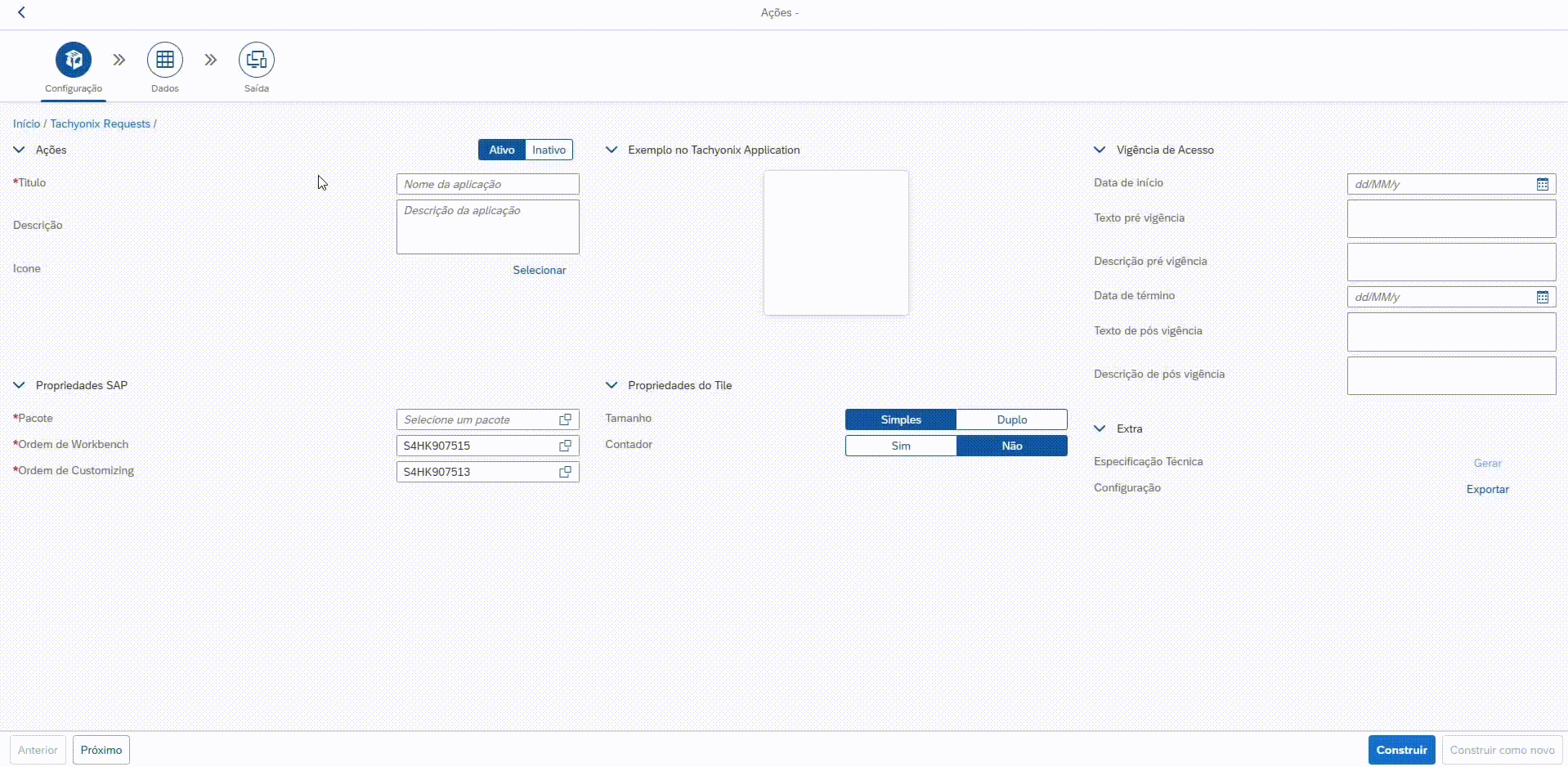Collapse the Ações section

click(x=20, y=150)
